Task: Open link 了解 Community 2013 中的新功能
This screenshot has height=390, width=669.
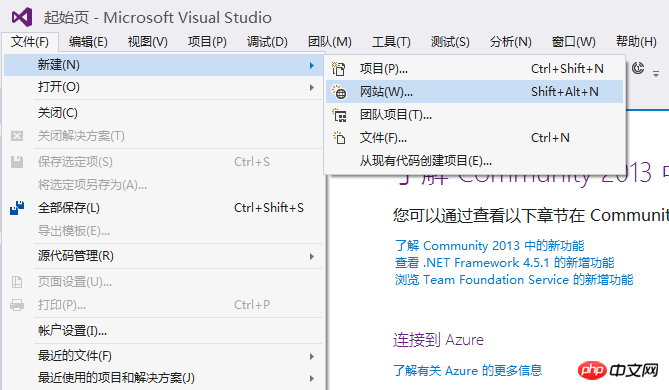Action: point(489,245)
